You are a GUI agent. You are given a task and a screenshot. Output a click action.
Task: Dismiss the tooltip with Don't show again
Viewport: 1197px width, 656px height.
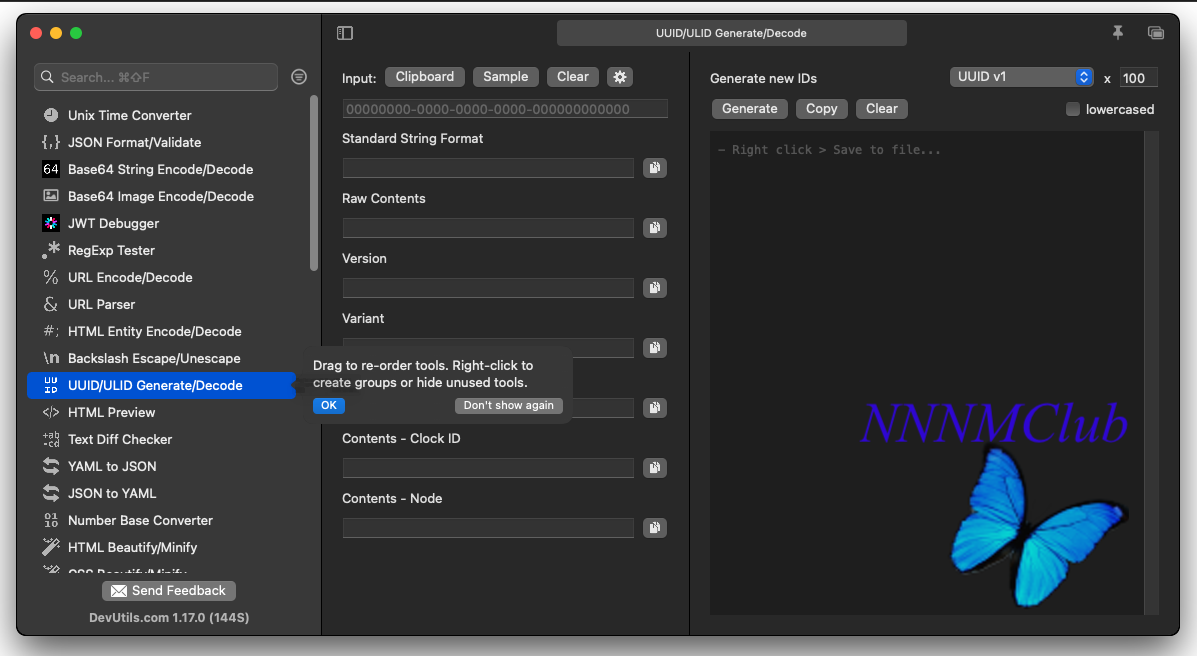(x=509, y=405)
